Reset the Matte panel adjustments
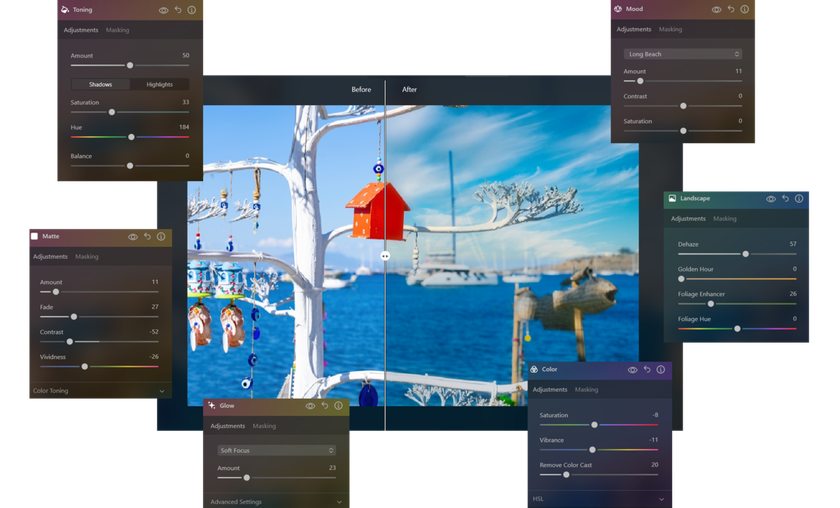This screenshot has height=508, width=840. (147, 237)
